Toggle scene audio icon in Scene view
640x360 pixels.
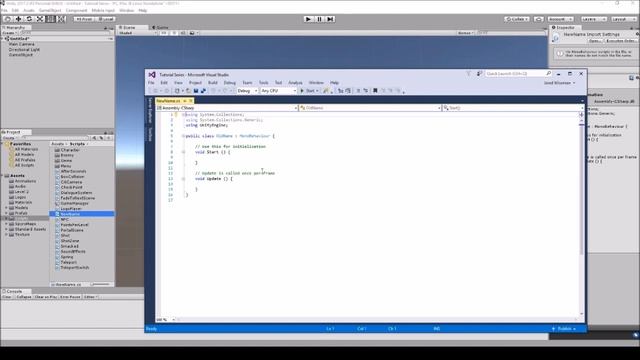click(183, 33)
